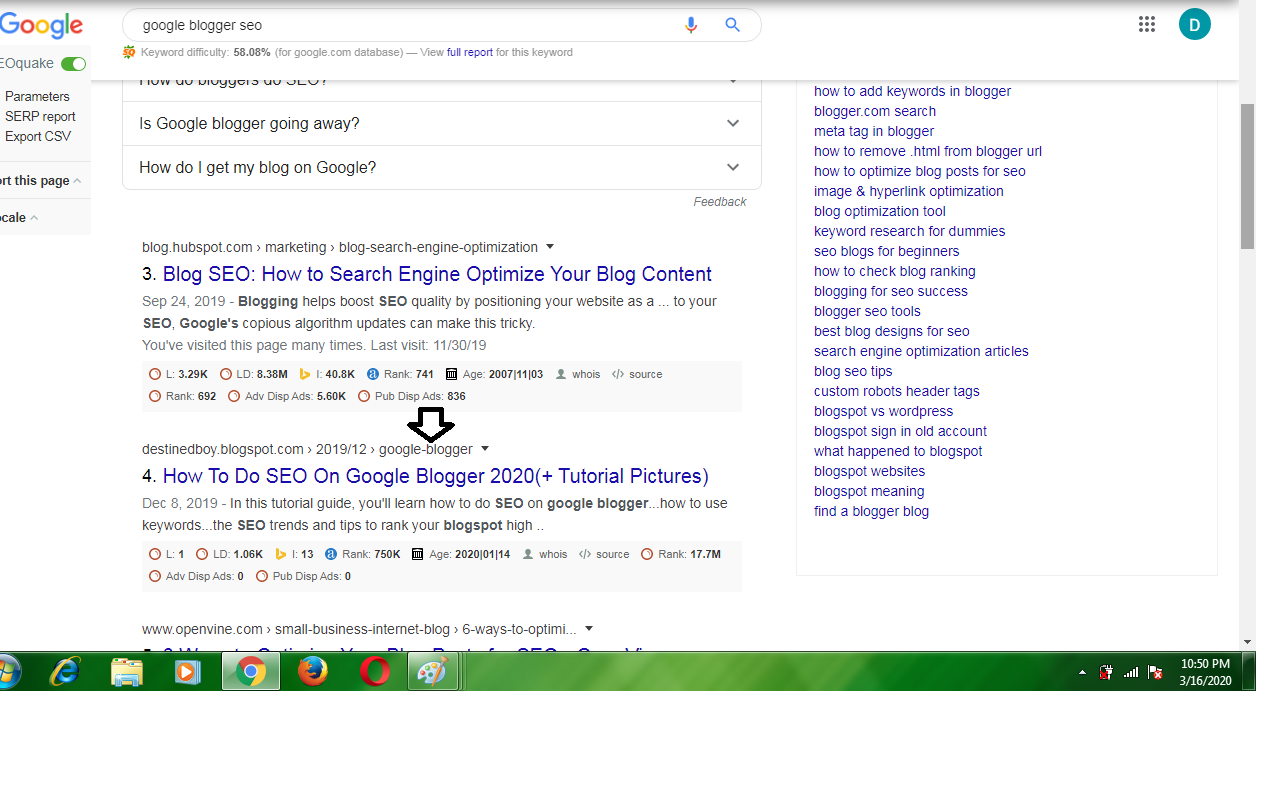Click the Alexa Rank 750K parameter

click(363, 554)
